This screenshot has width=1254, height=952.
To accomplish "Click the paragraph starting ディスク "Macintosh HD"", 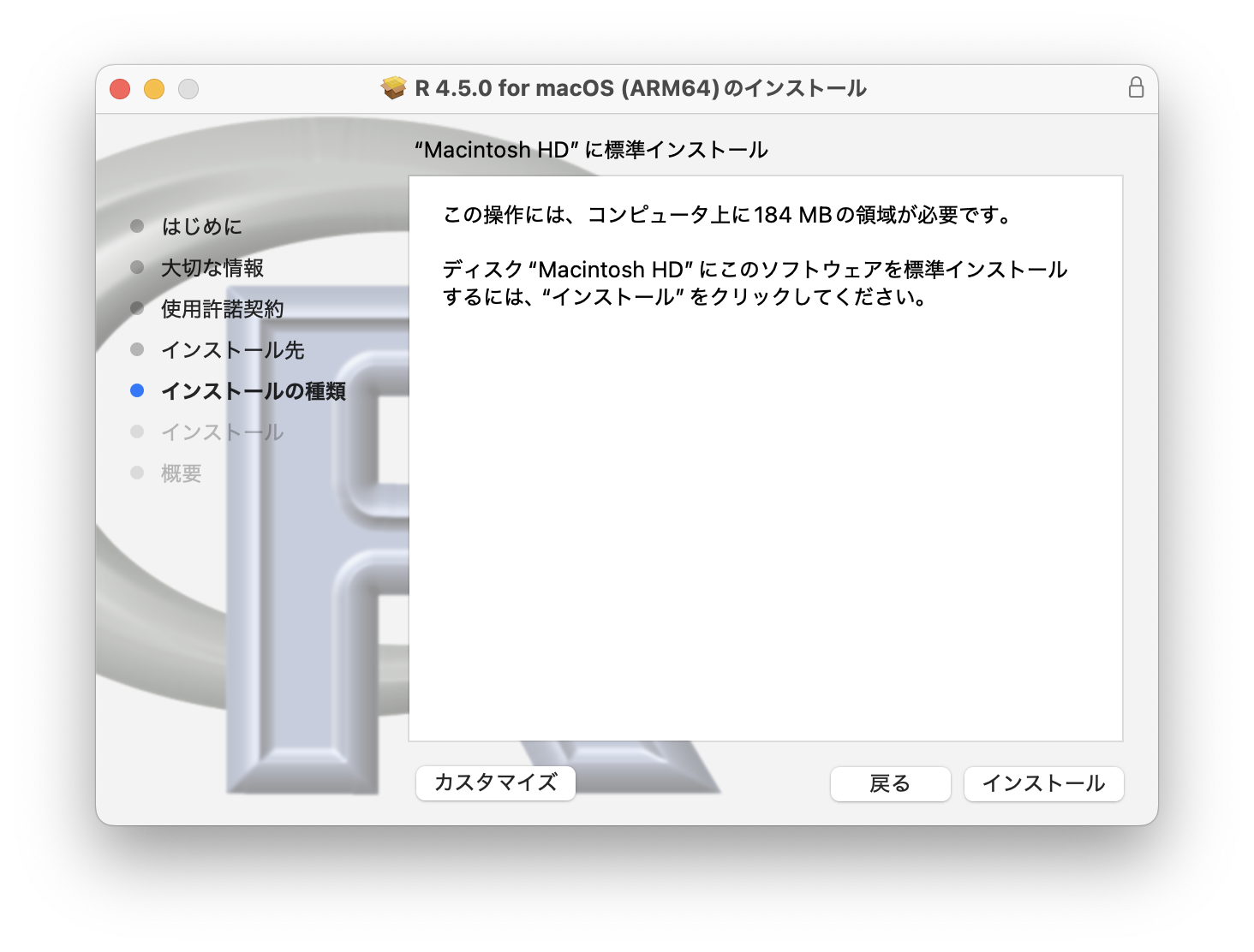I will point(755,283).
